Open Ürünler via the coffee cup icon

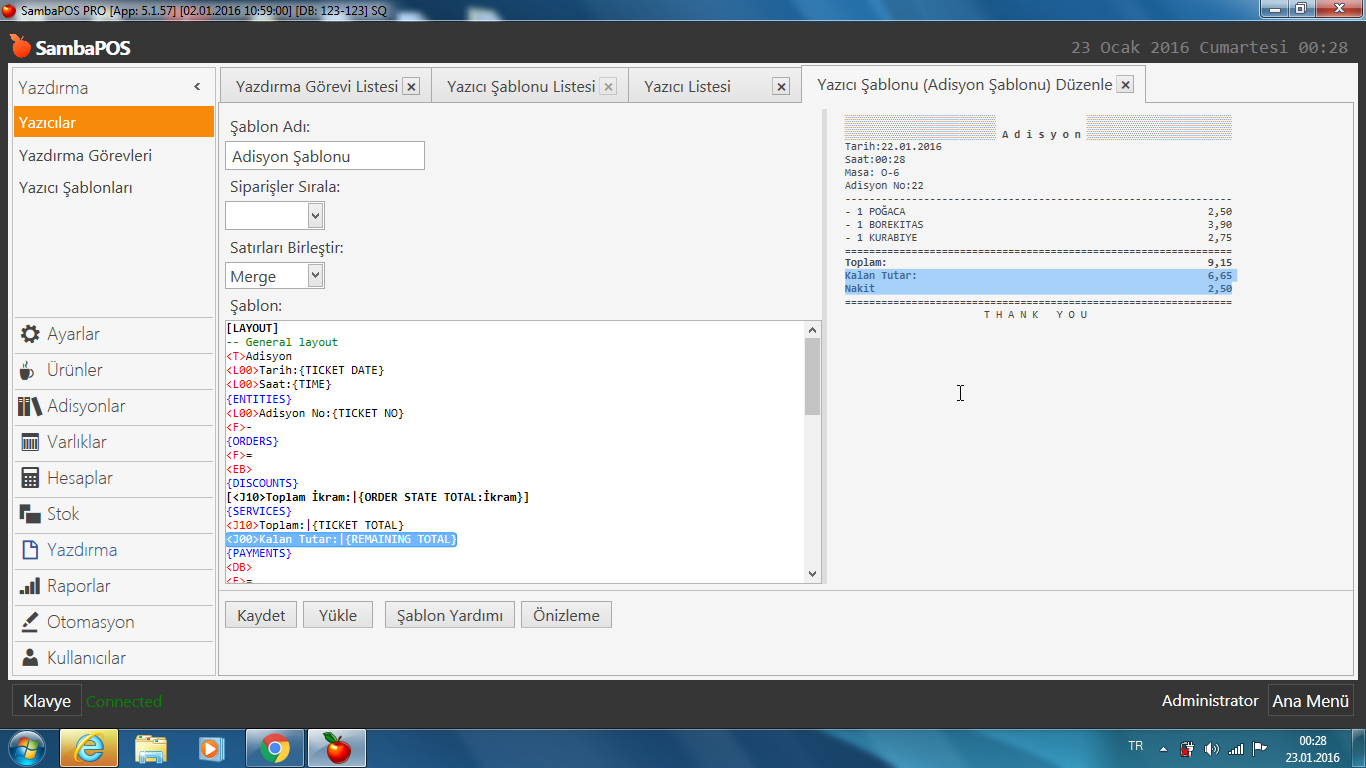point(28,370)
